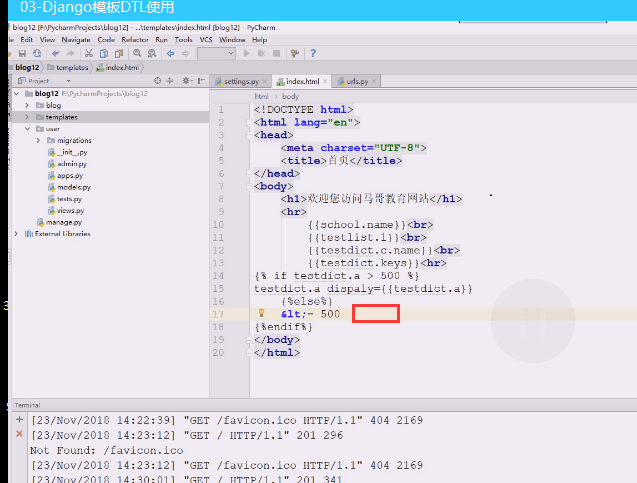Viewport: 637px width, 483px height.
Task: Click index.html in the navigation breadcrumb
Action: [x=118, y=67]
